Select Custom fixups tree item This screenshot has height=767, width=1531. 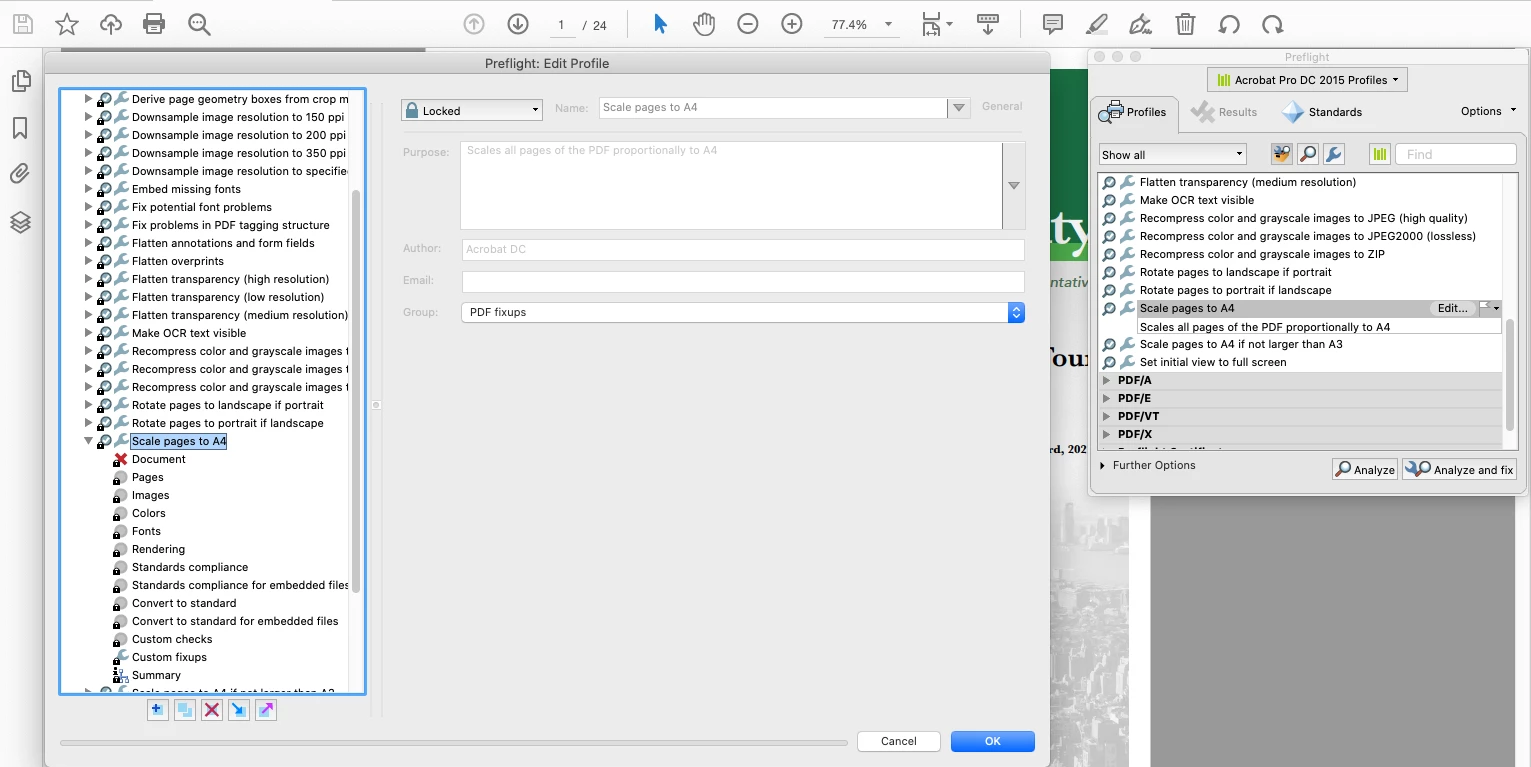tap(169, 657)
